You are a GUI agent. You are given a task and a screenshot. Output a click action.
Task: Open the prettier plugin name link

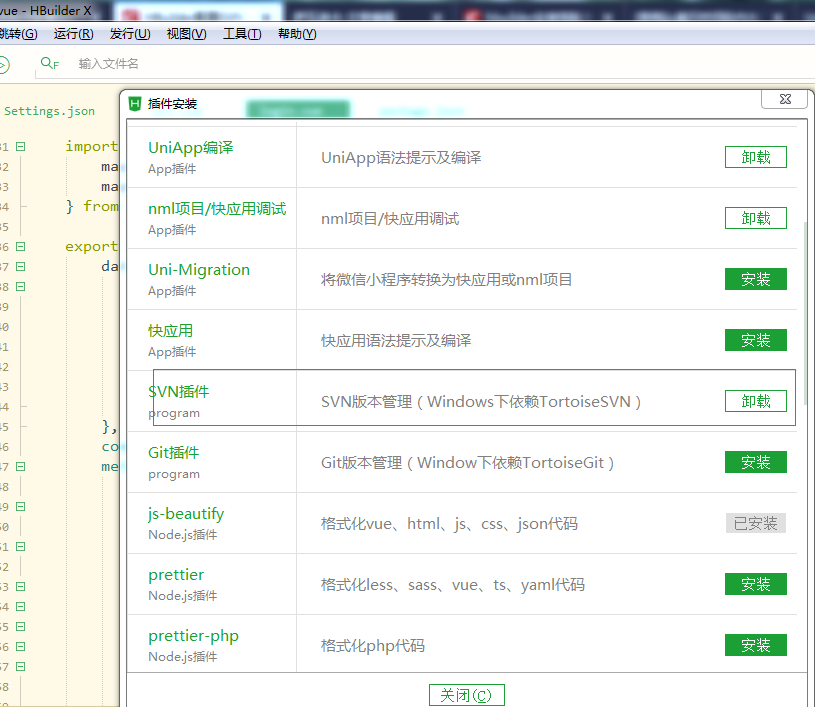point(176,574)
